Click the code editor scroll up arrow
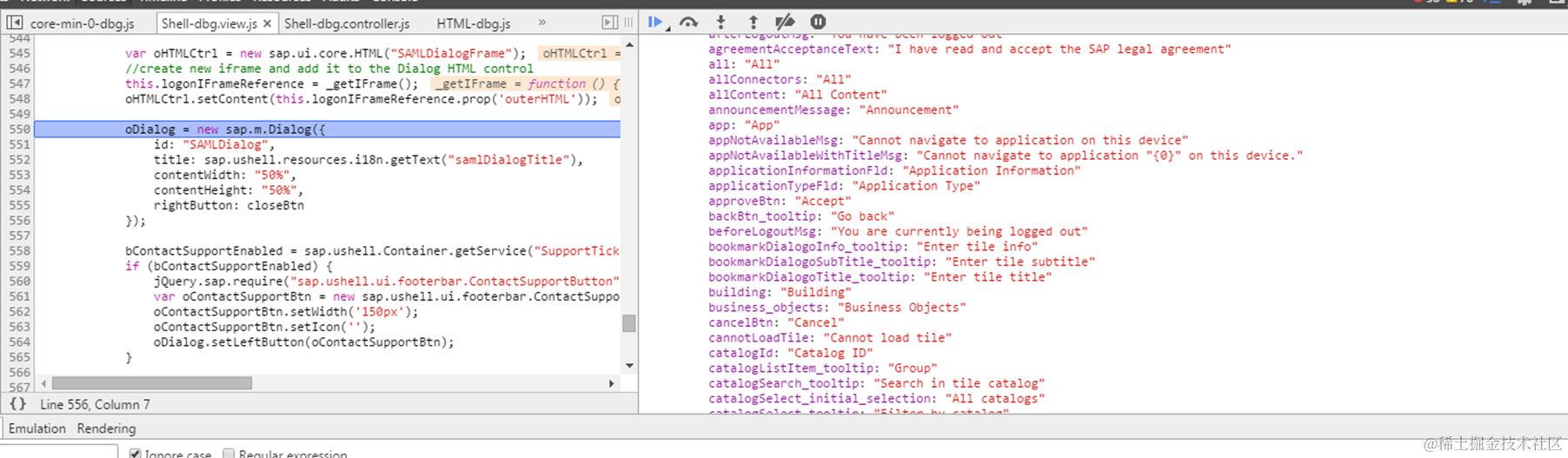This screenshot has height=458, width=1568. coord(629,44)
